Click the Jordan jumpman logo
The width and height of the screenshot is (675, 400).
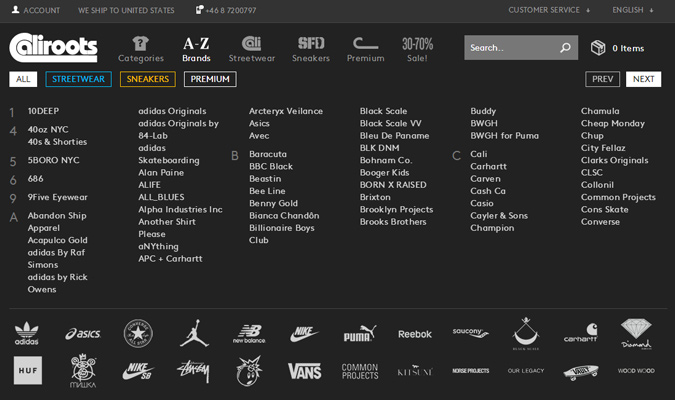[194, 333]
